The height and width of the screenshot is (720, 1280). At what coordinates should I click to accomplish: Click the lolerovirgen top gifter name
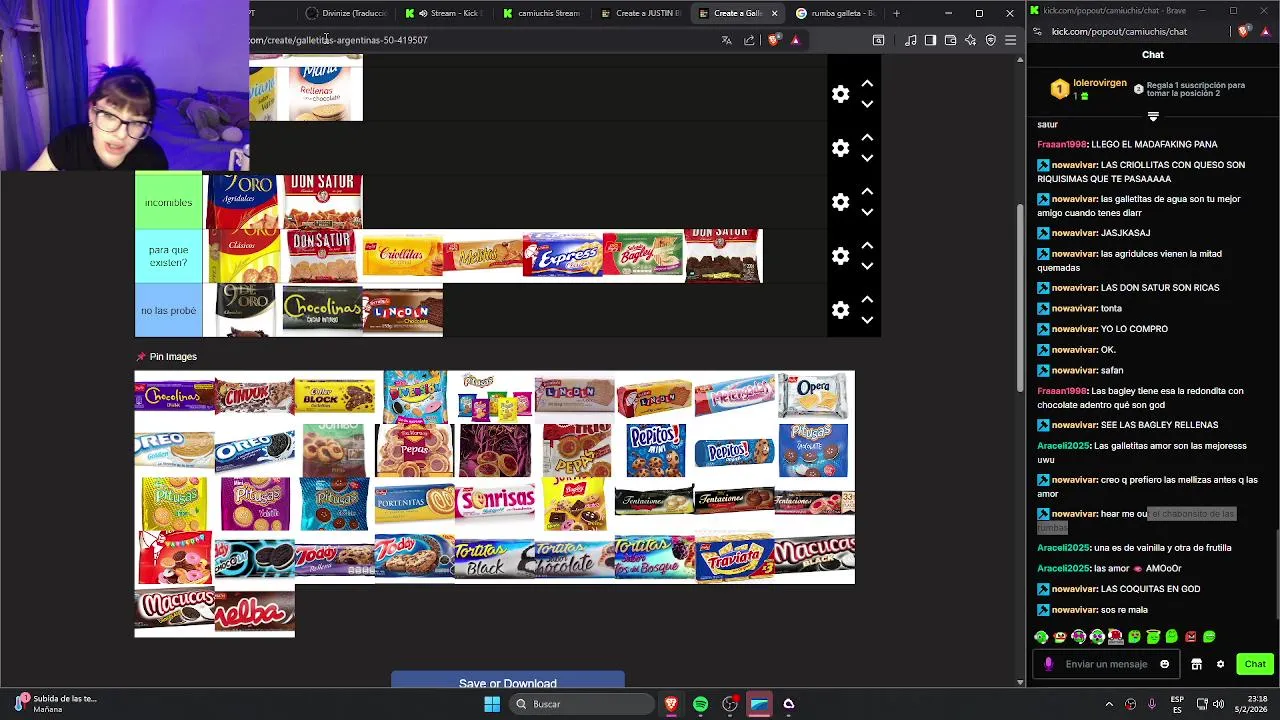pos(1100,83)
